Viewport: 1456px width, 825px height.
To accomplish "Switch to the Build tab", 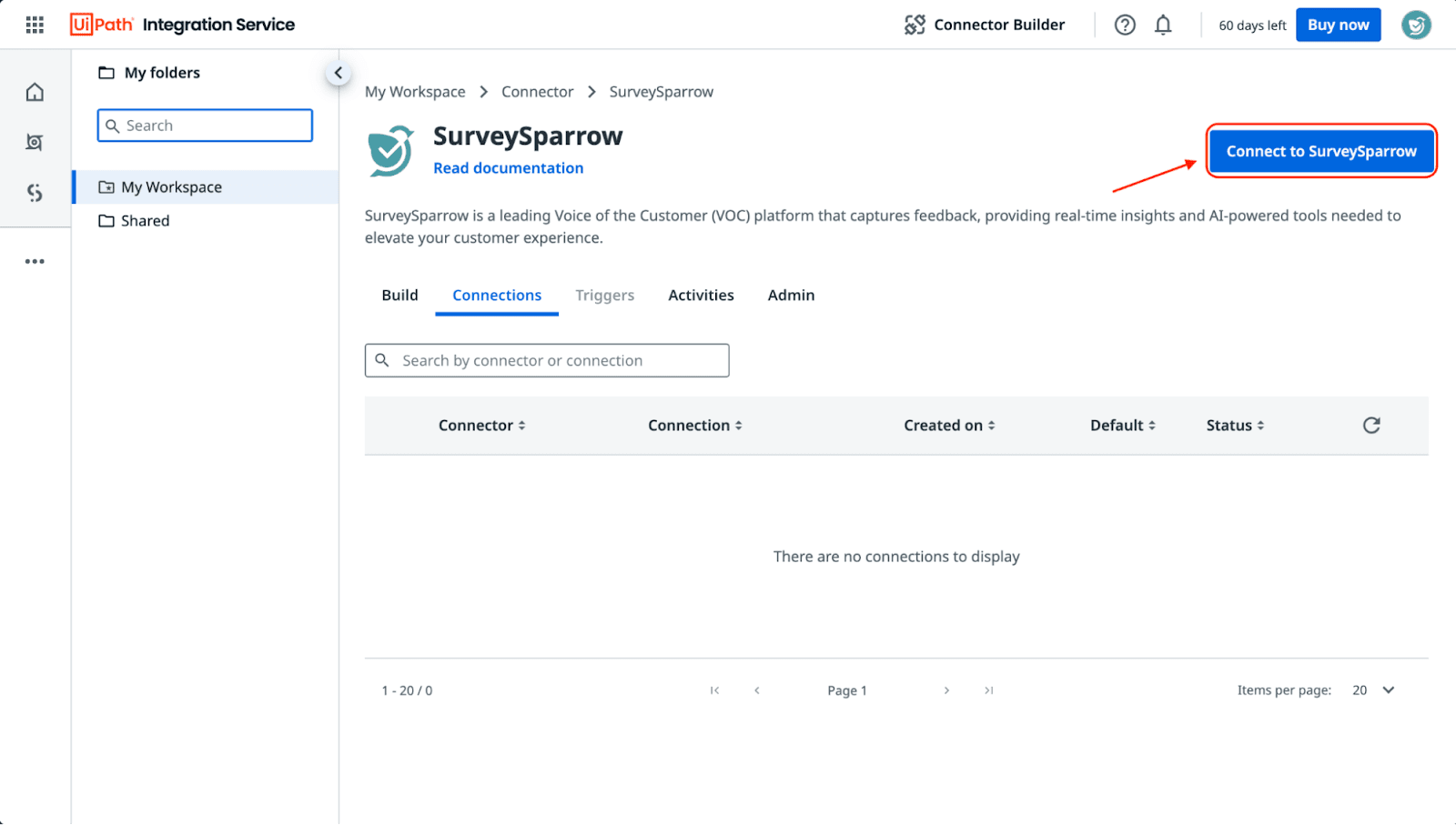I will (x=399, y=296).
